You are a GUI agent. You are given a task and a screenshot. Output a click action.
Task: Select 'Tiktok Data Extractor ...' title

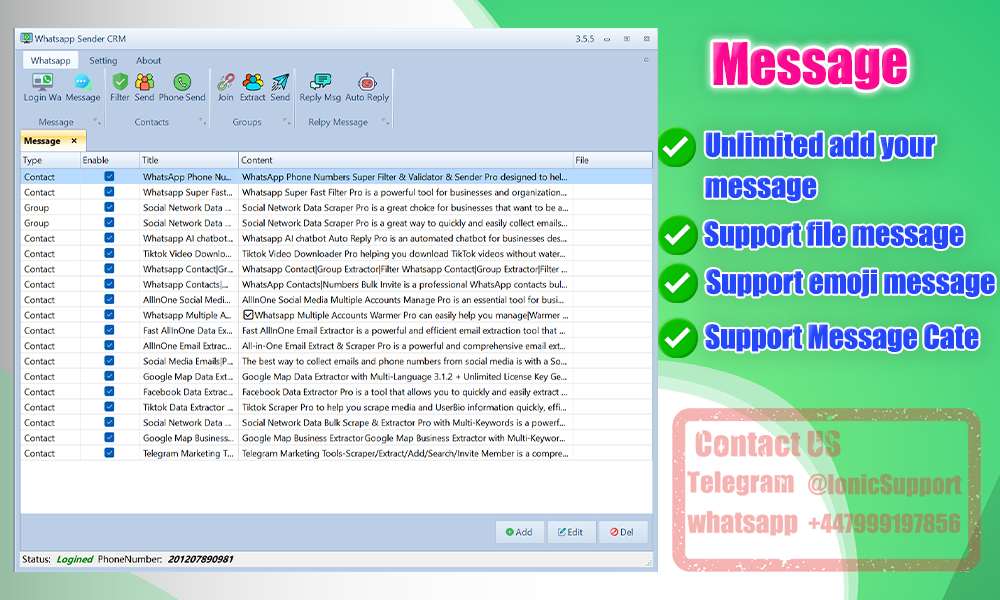pos(189,407)
